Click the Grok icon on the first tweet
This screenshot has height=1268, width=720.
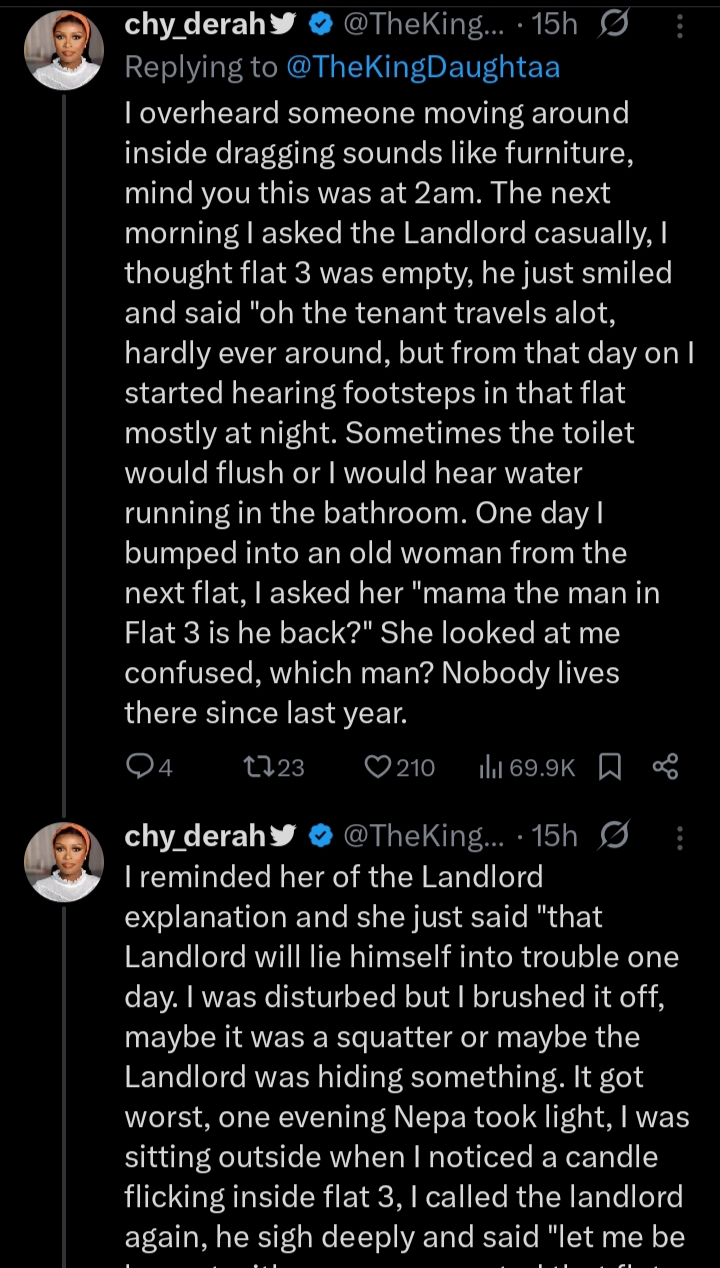pyautogui.click(x=612, y=26)
